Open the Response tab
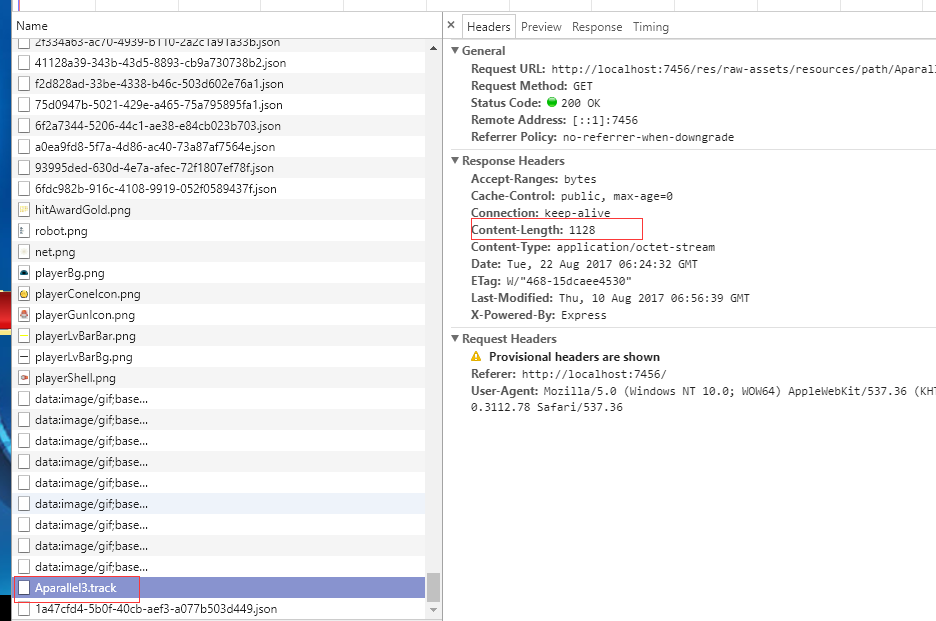The height and width of the screenshot is (621, 936). click(x=597, y=27)
